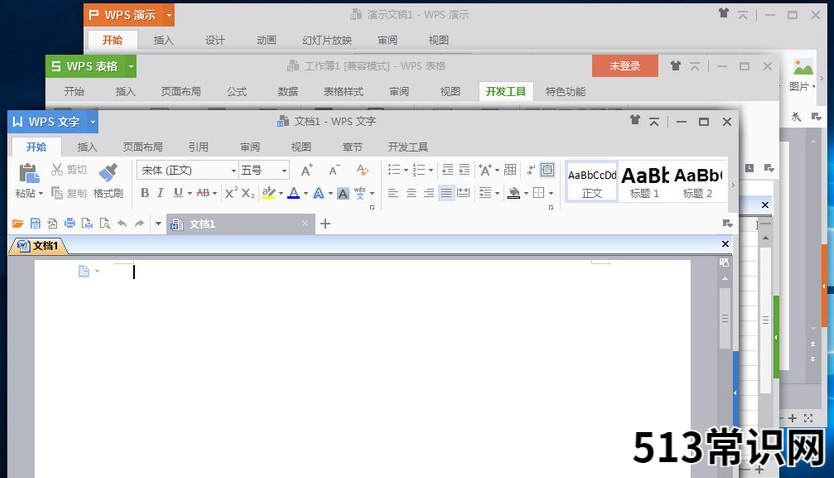Toggle strikethrough AB formatting
The width and height of the screenshot is (834, 478).
pyautogui.click(x=203, y=193)
